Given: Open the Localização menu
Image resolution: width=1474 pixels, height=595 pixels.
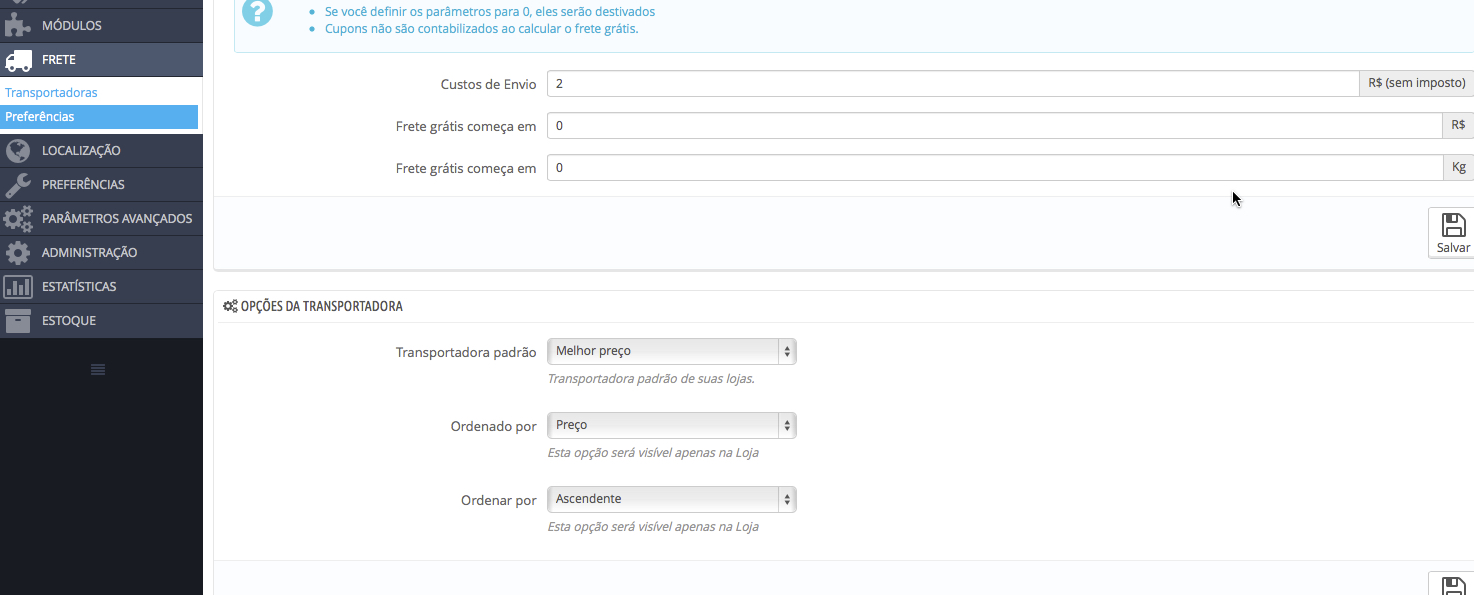Looking at the screenshot, I should pyautogui.click(x=101, y=151).
